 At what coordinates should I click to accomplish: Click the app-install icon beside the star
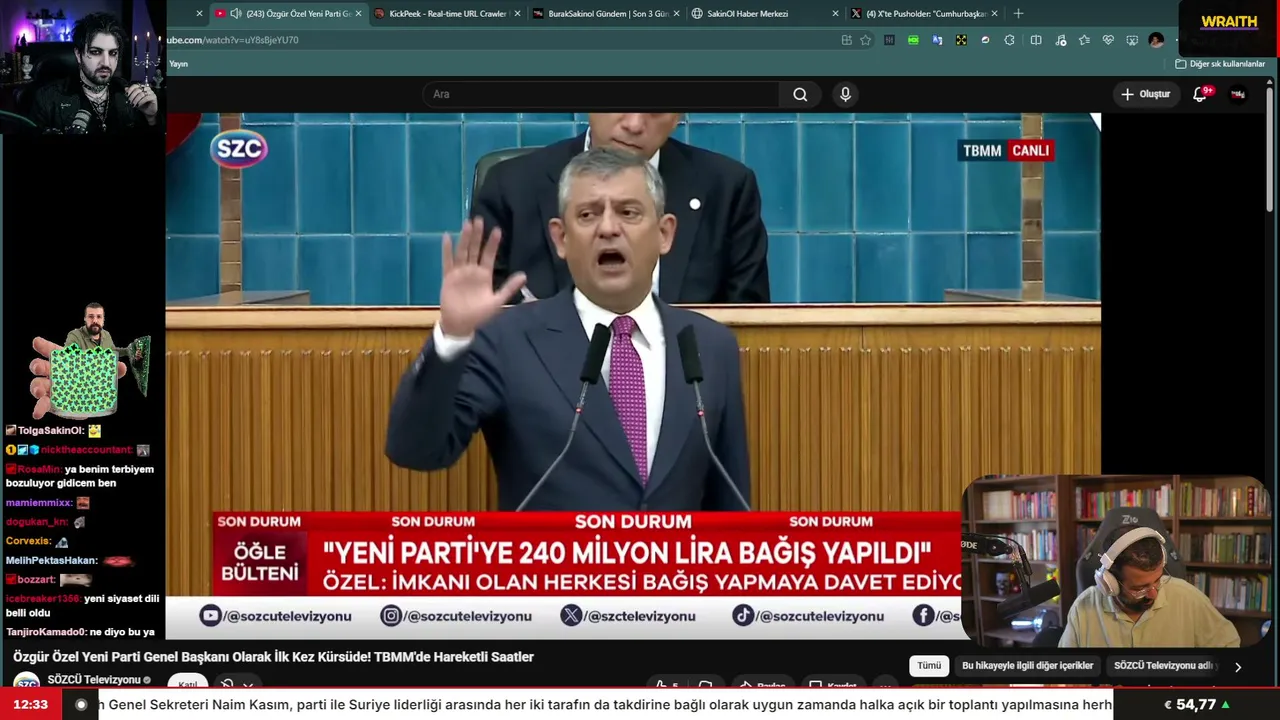point(846,40)
